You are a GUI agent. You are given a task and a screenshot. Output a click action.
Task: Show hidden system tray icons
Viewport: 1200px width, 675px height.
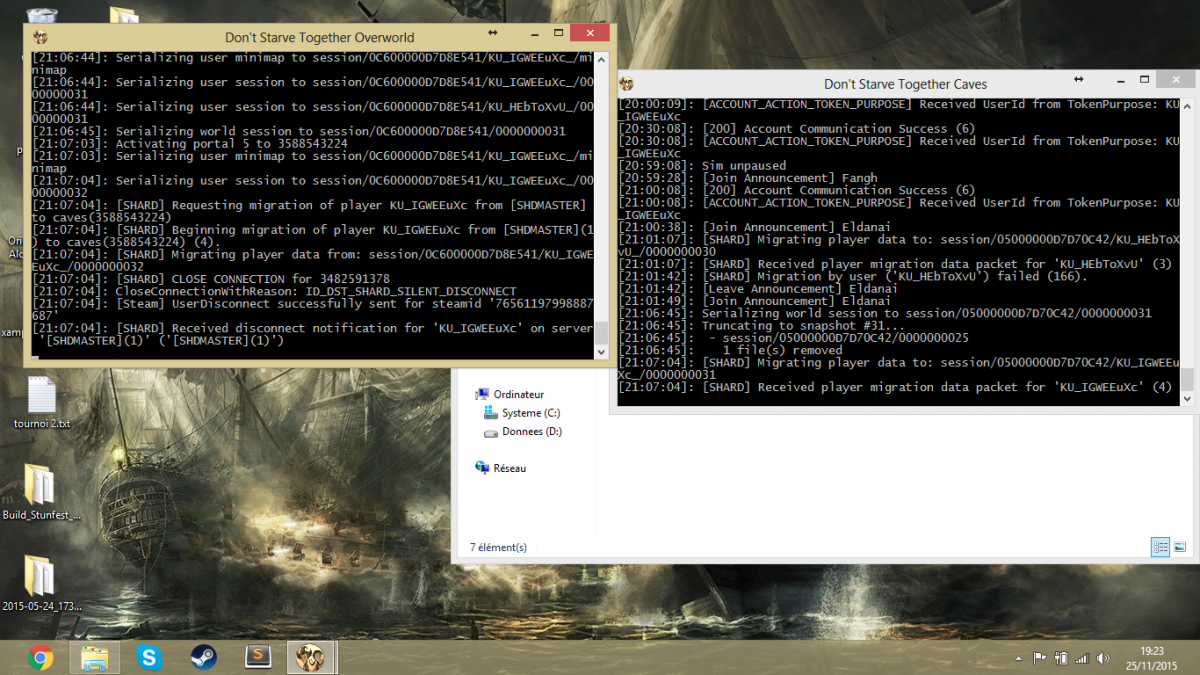pos(1018,658)
